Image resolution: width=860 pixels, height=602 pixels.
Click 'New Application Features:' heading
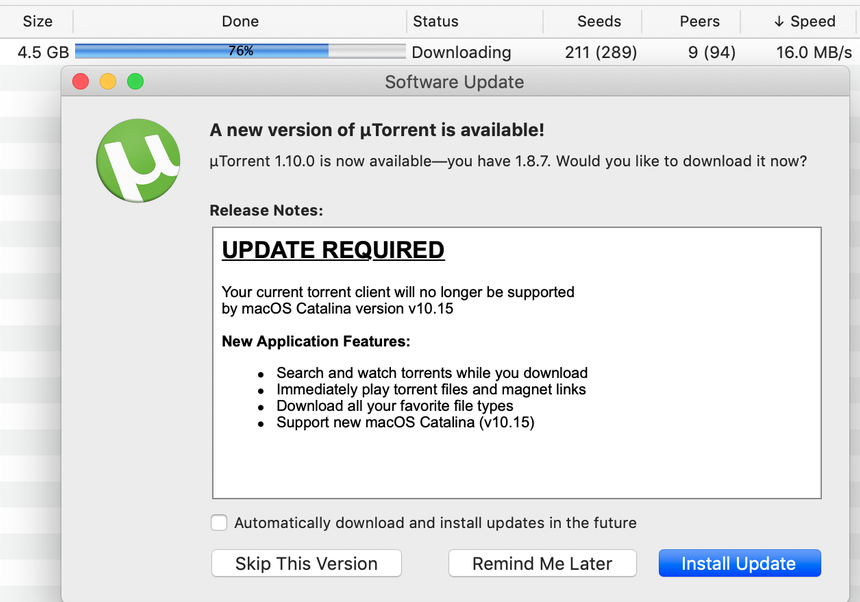[316, 341]
